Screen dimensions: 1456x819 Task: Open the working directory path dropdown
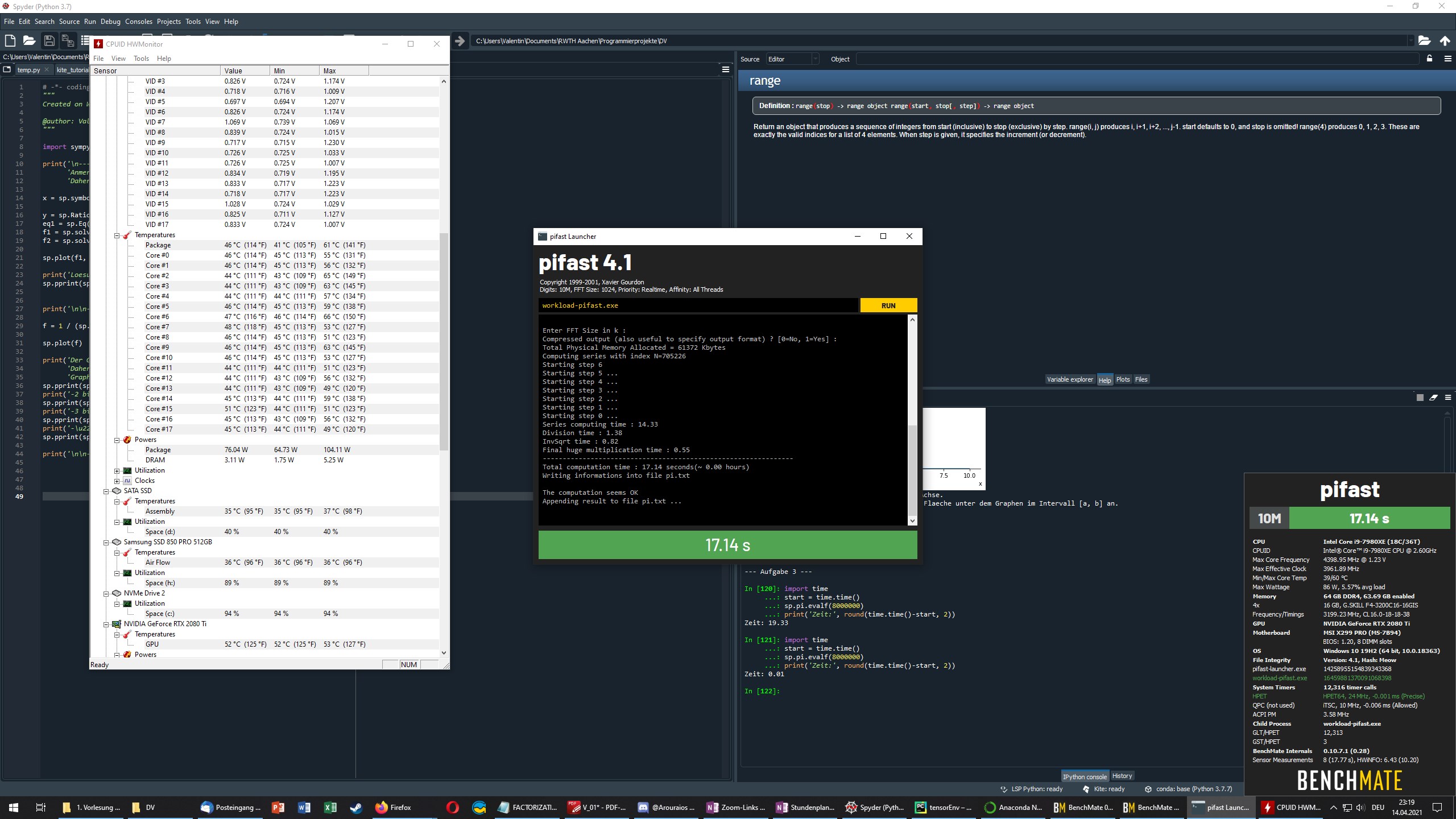pos(1410,41)
